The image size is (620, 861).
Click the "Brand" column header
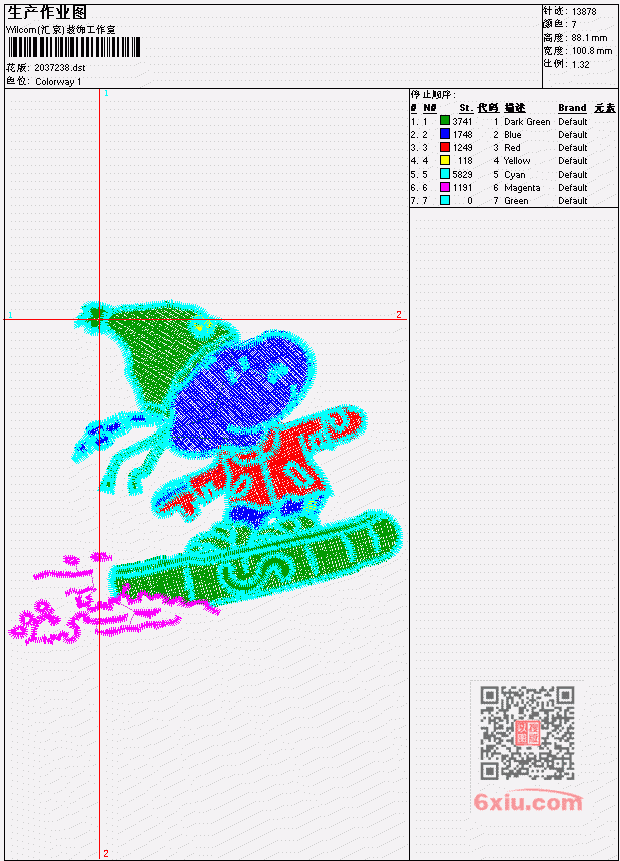tap(572, 108)
